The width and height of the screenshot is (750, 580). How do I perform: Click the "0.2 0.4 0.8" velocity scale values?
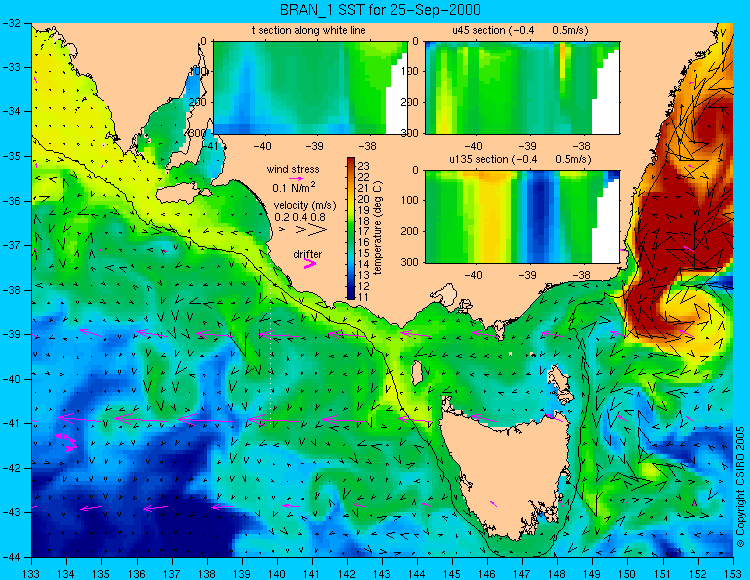300,217
